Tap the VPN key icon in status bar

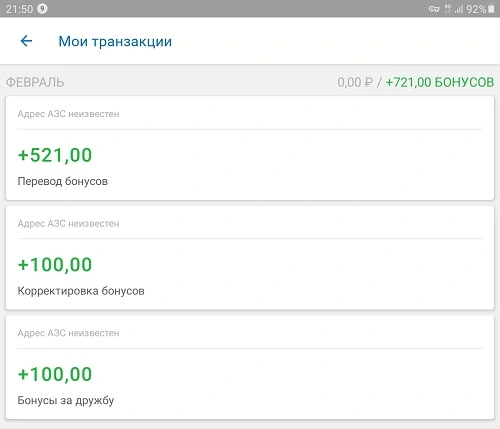pos(434,9)
